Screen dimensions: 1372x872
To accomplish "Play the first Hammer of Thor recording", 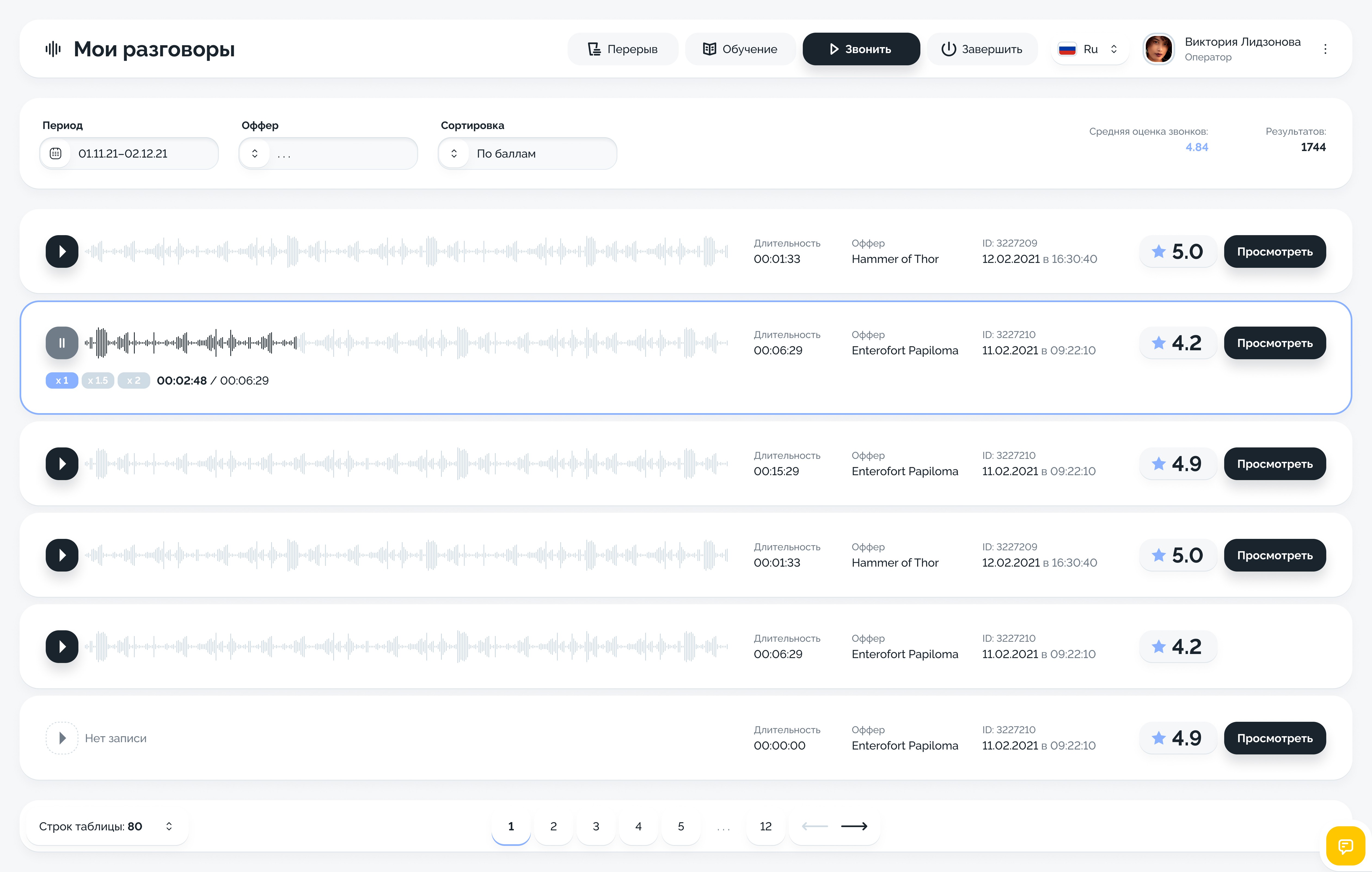I will coord(62,251).
